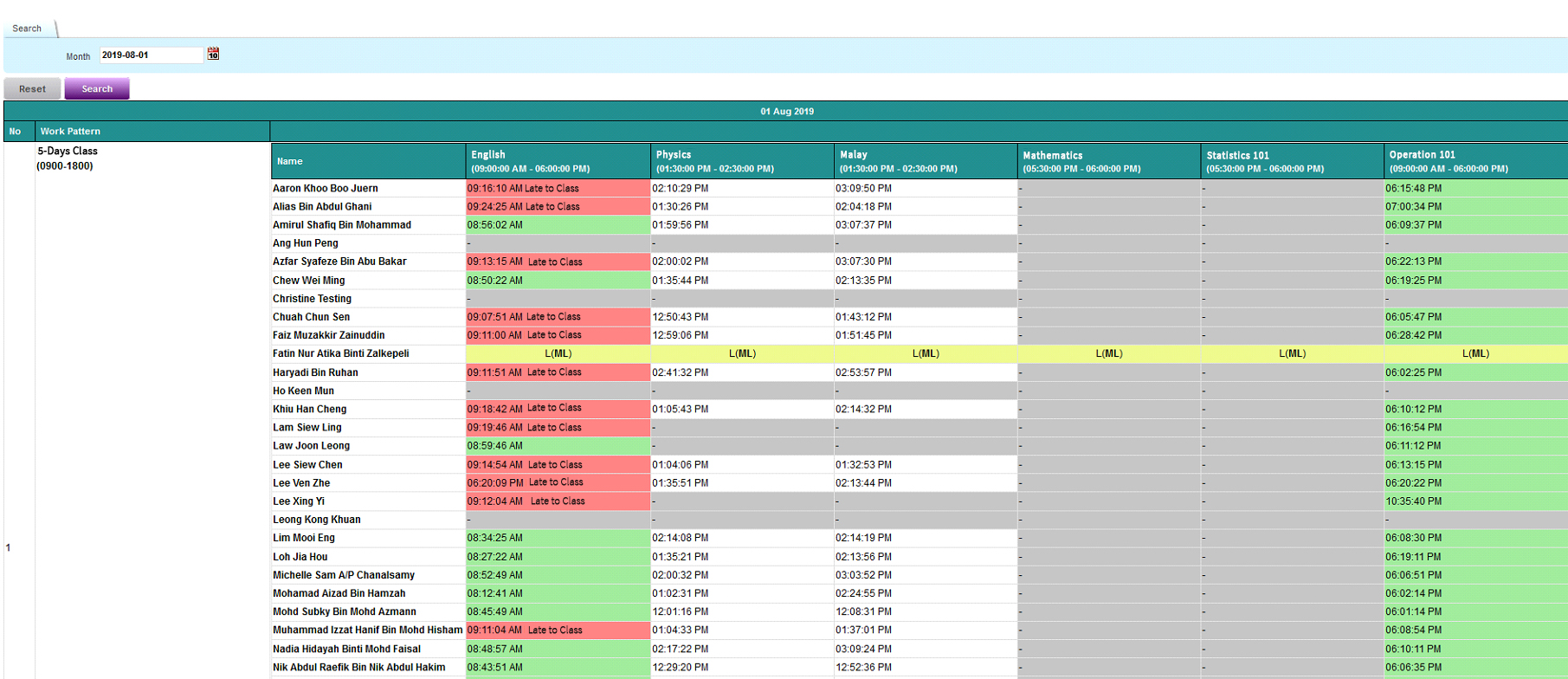This screenshot has height=679, width=1568.
Task: Select the name Mohd Subky Bin Mohd Azmann
Action: (344, 611)
